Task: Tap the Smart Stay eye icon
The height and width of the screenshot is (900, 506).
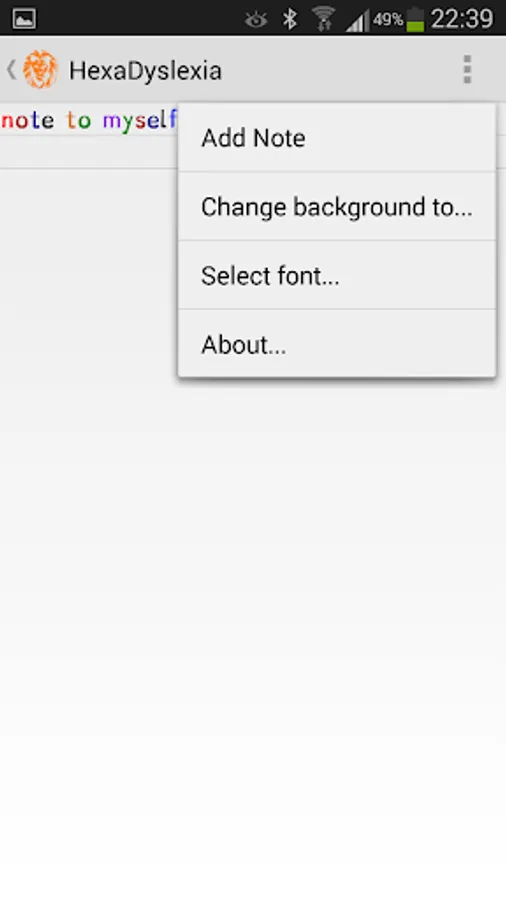Action: pyautogui.click(x=256, y=20)
